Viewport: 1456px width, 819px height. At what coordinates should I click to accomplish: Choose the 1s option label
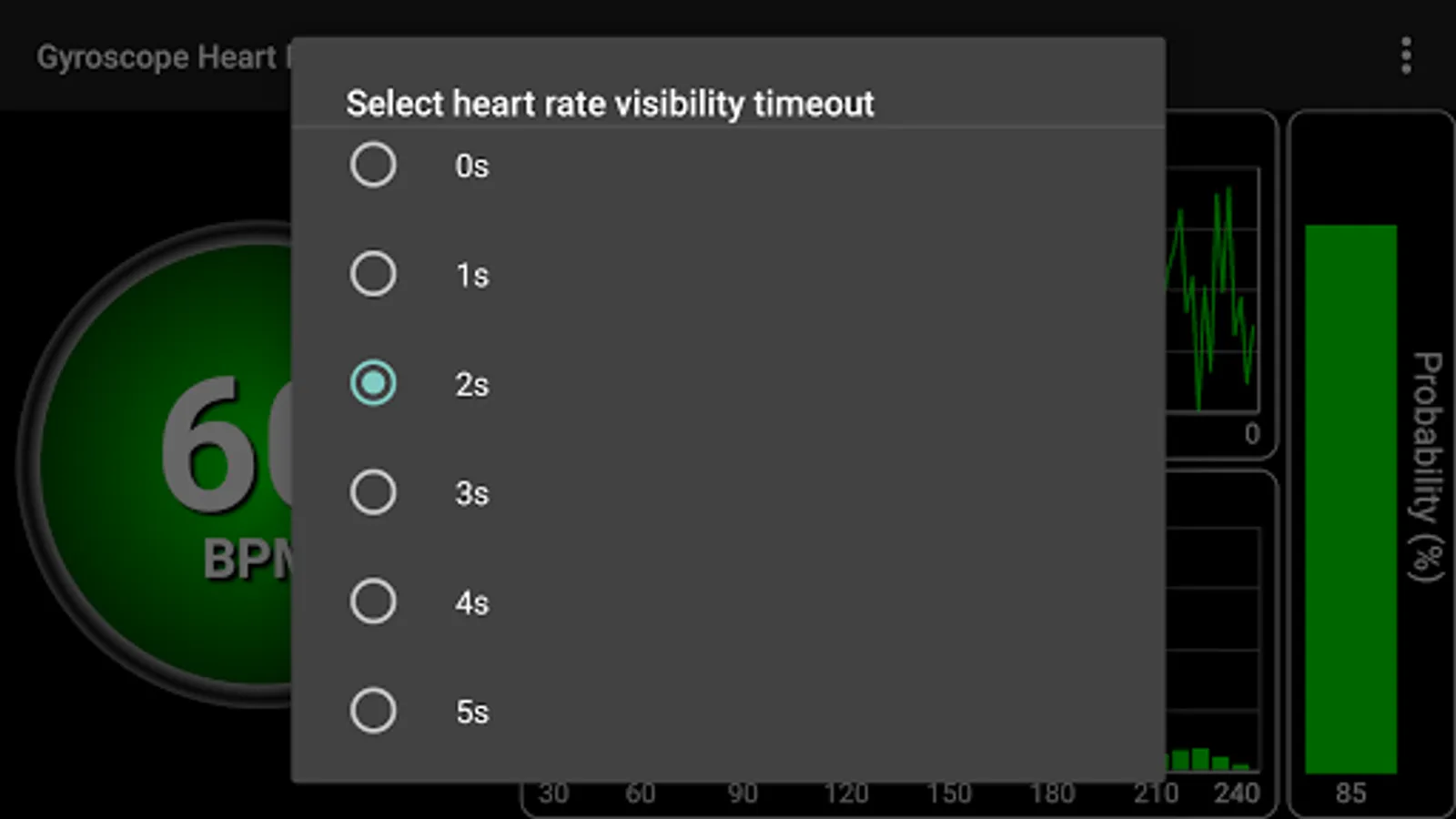471,275
